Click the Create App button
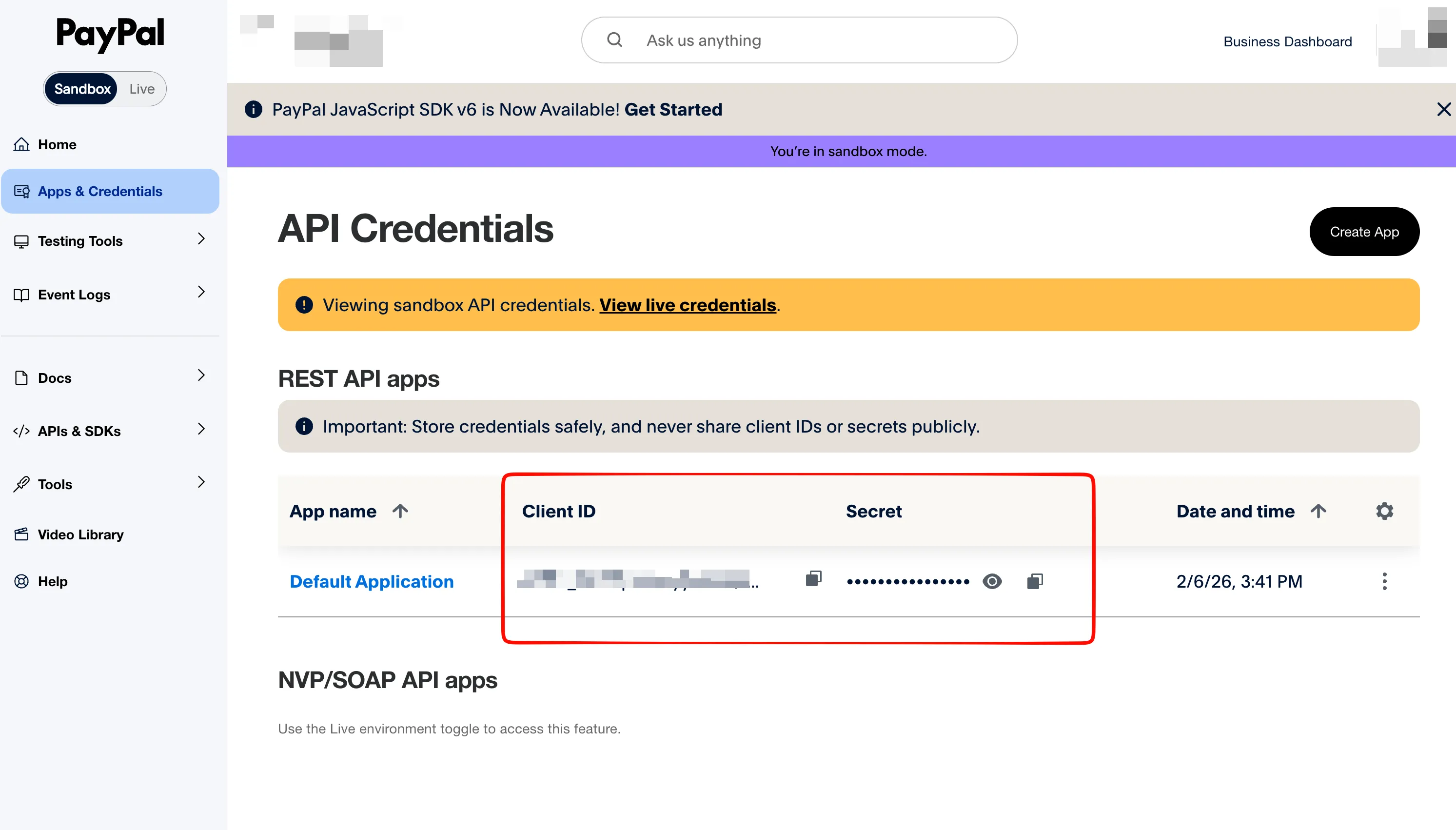The image size is (1456, 830). [1364, 232]
